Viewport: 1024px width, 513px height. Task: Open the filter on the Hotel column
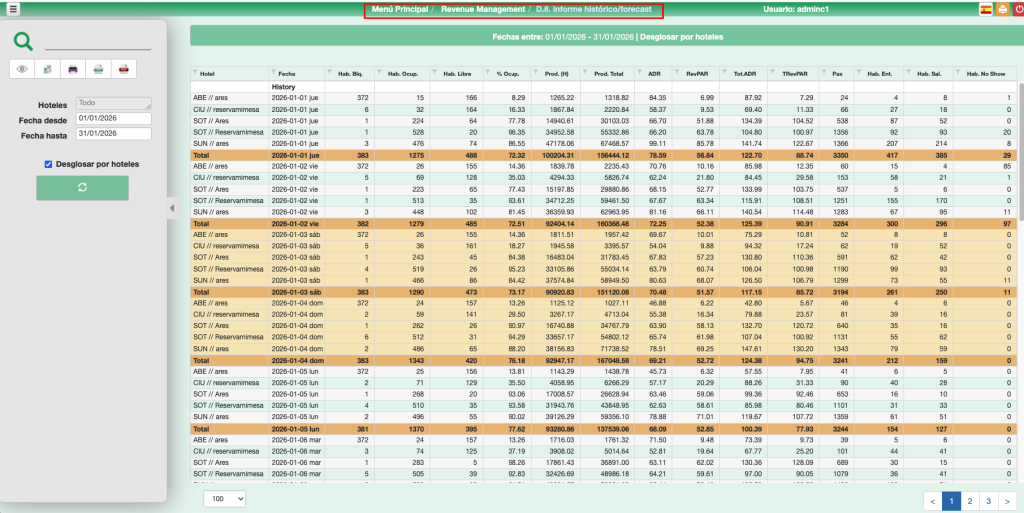(x=196, y=74)
